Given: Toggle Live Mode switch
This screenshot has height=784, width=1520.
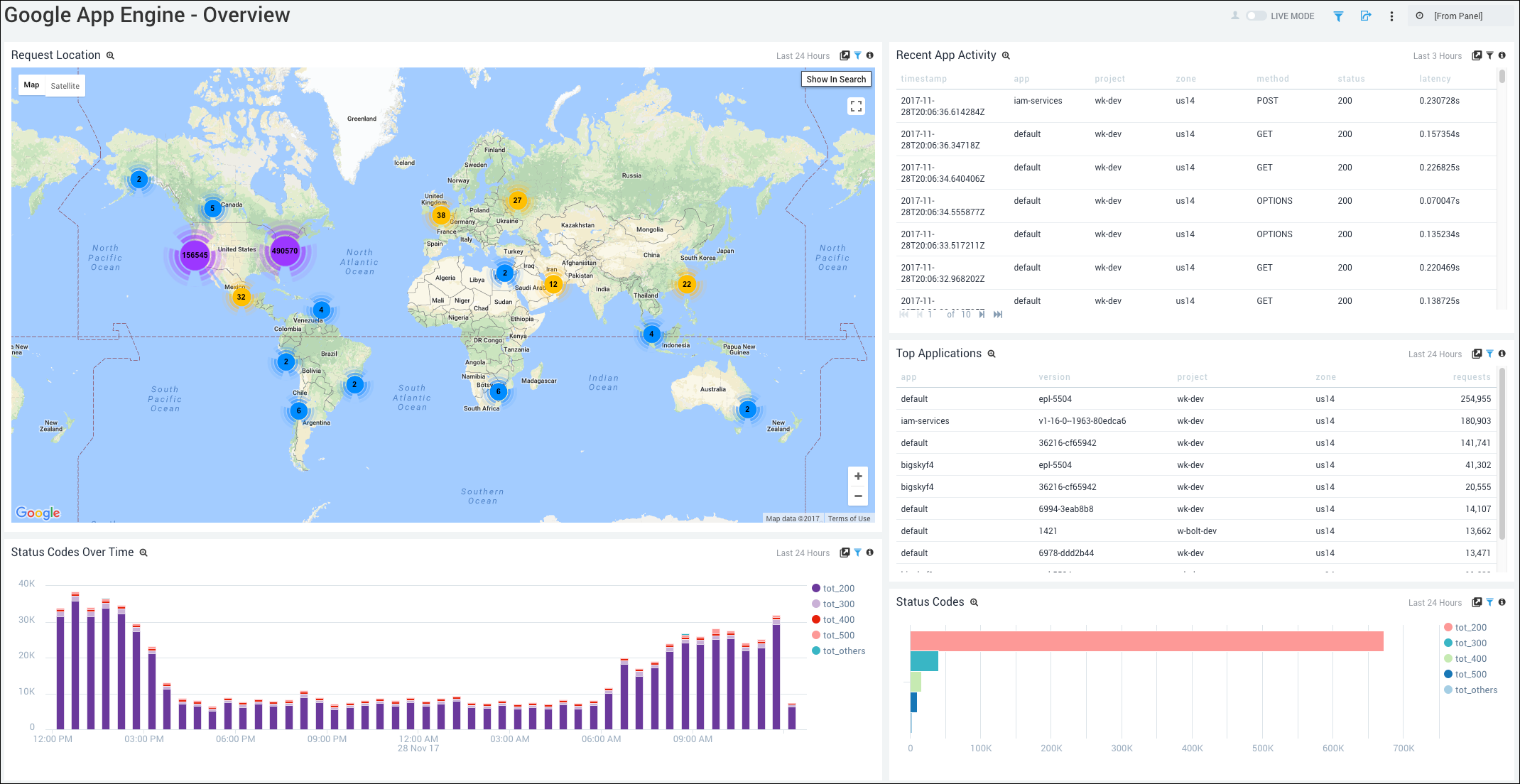Looking at the screenshot, I should point(1256,16).
